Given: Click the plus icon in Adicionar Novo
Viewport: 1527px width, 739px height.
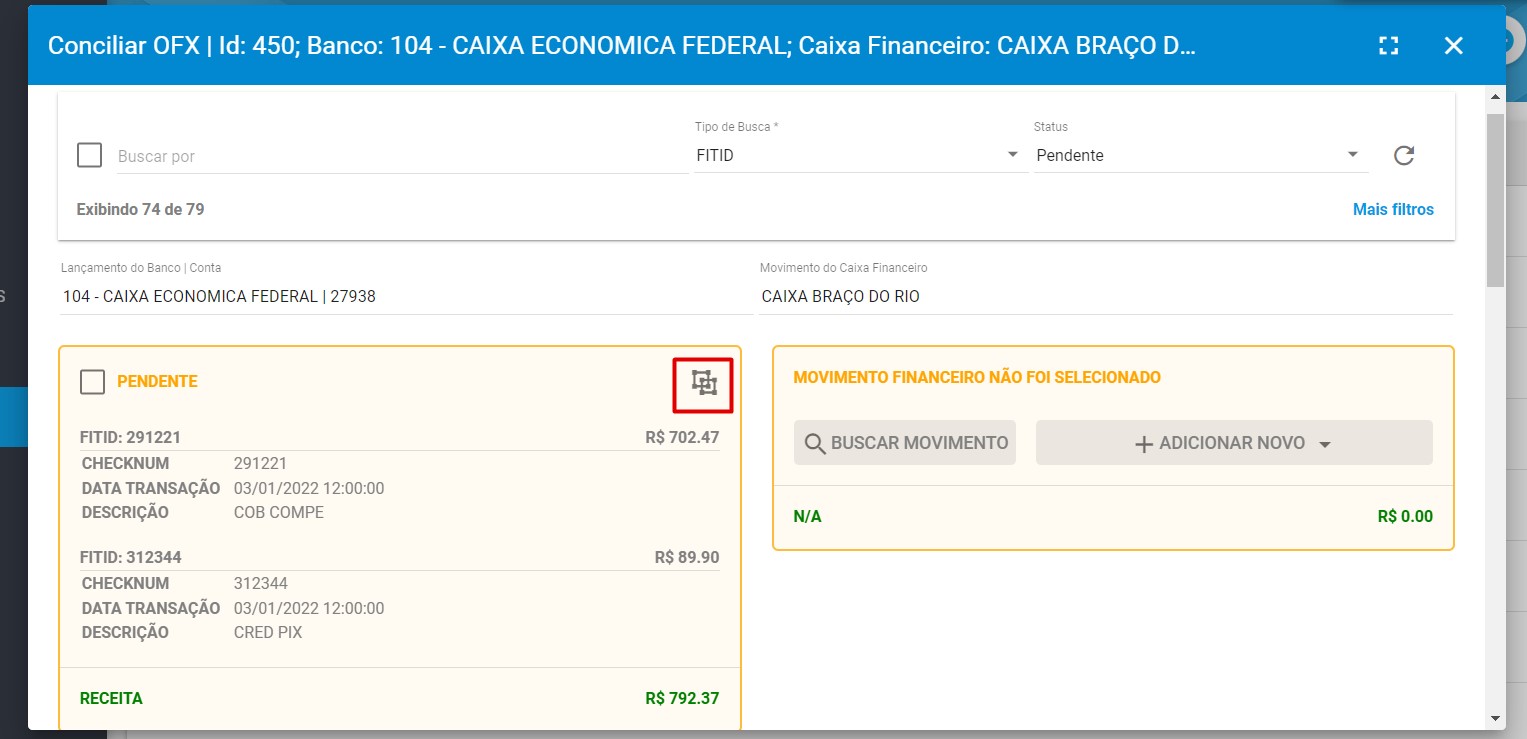Looking at the screenshot, I should (x=1144, y=443).
